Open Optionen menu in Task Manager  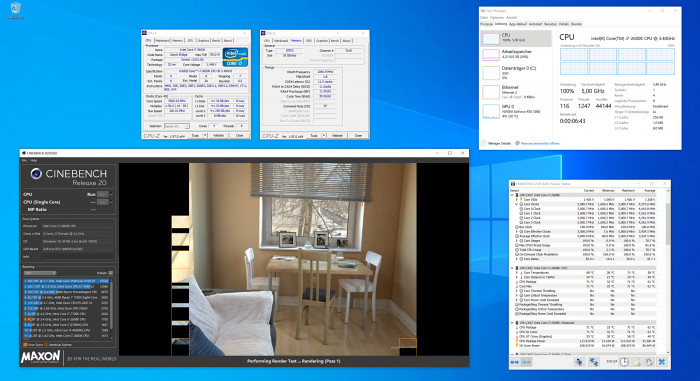[x=497, y=17]
